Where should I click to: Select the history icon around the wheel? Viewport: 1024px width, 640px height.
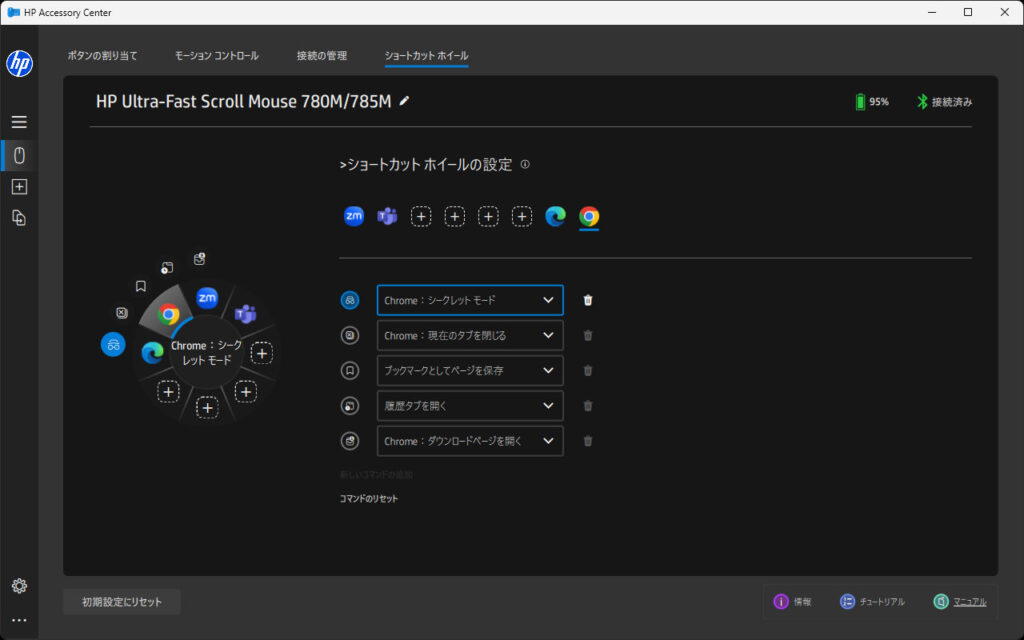(x=167, y=268)
